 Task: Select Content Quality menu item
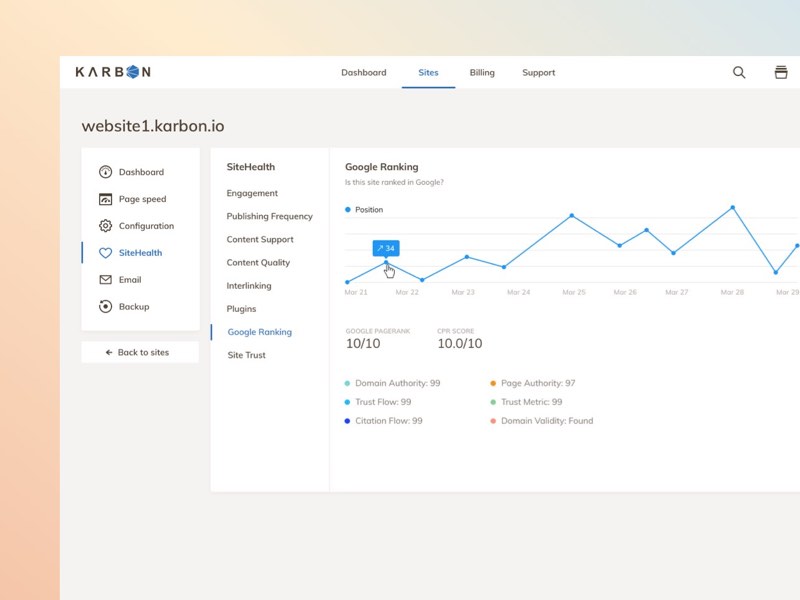[x=258, y=263]
